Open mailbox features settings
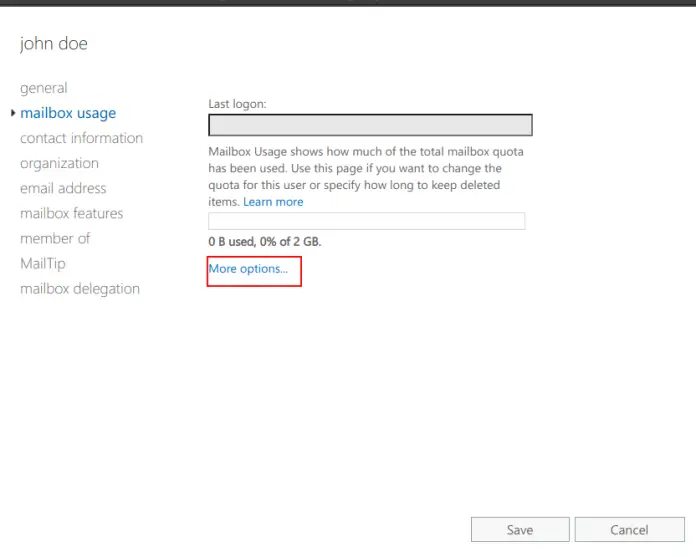This screenshot has width=696, height=557. click(72, 213)
